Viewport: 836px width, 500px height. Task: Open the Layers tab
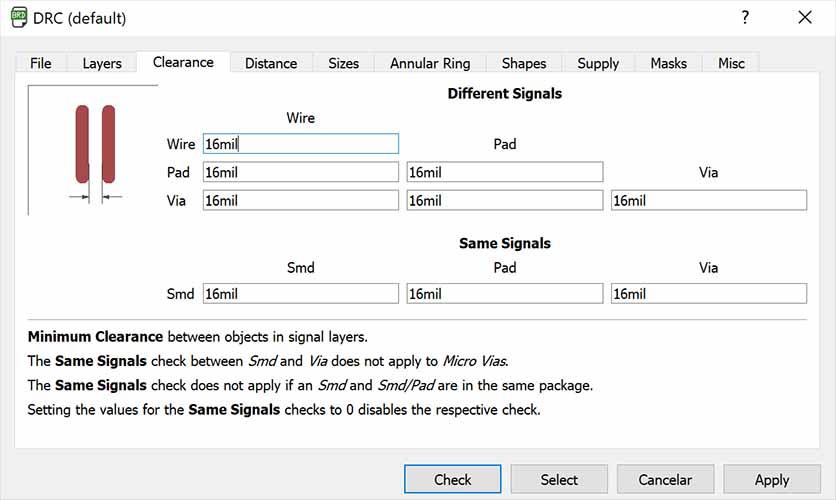(102, 63)
